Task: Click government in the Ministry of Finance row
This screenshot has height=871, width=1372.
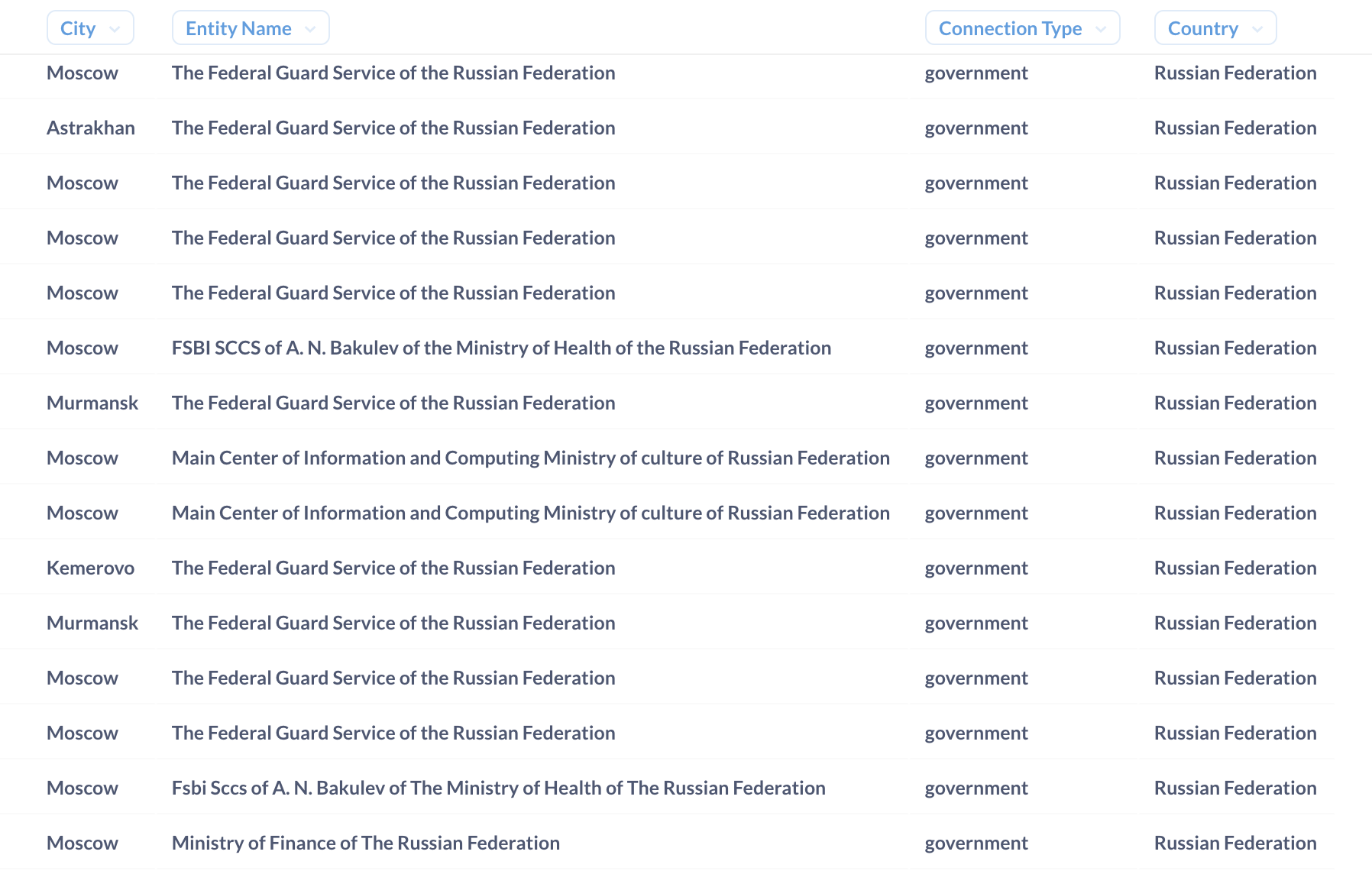Action: 976,843
